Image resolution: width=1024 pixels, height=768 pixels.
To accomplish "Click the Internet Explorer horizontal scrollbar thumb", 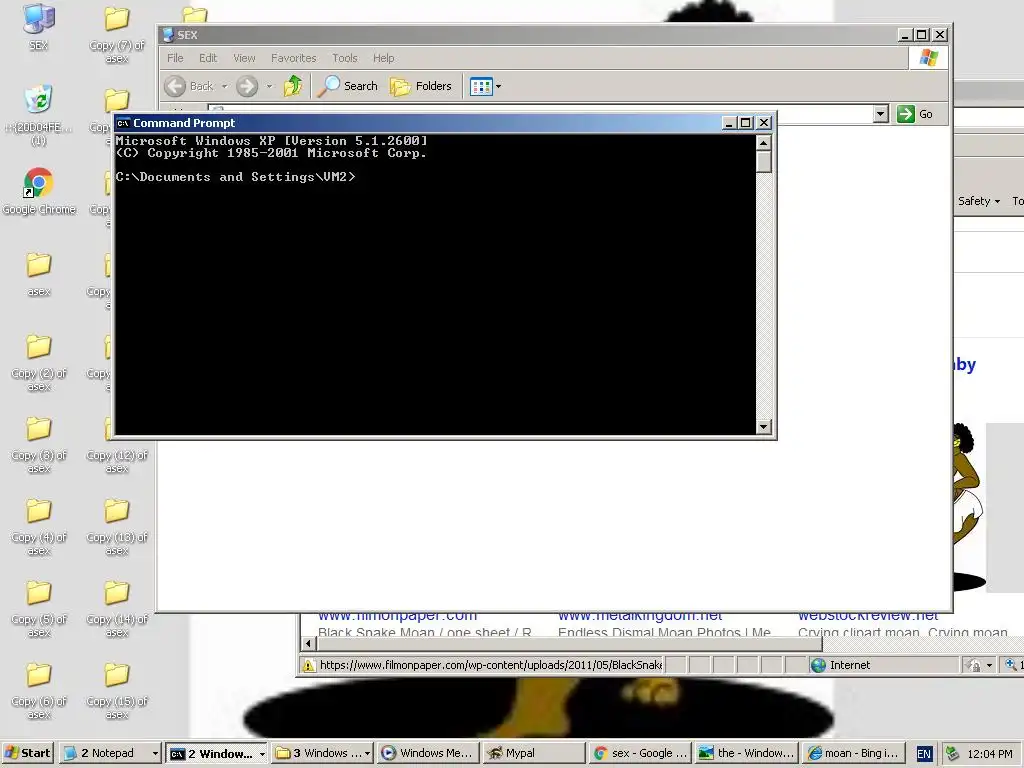I will coord(569,644).
